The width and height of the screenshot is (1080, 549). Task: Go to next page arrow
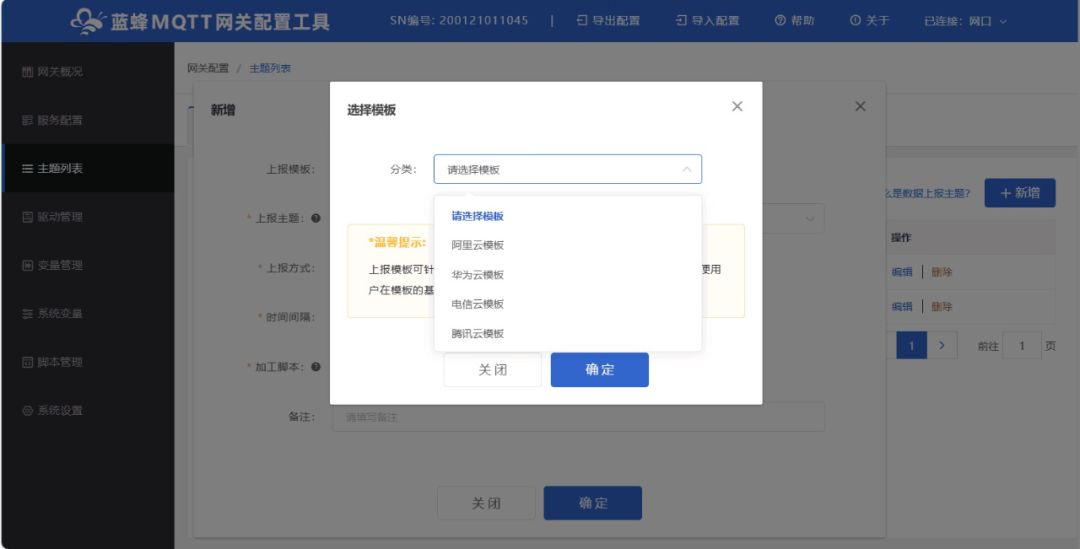[942, 345]
